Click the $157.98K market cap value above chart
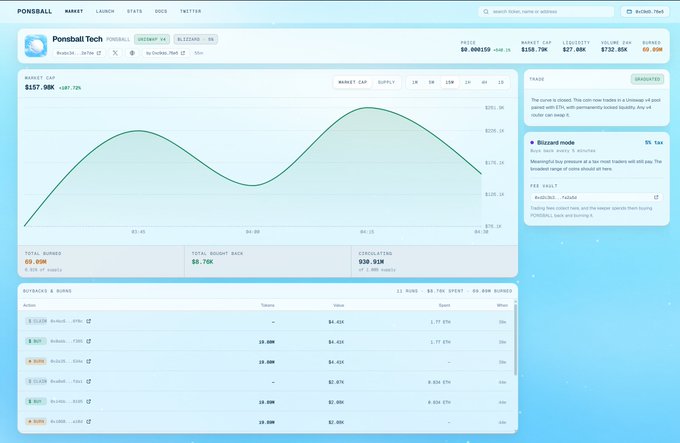Viewport: 680px width, 443px height. click(39, 88)
